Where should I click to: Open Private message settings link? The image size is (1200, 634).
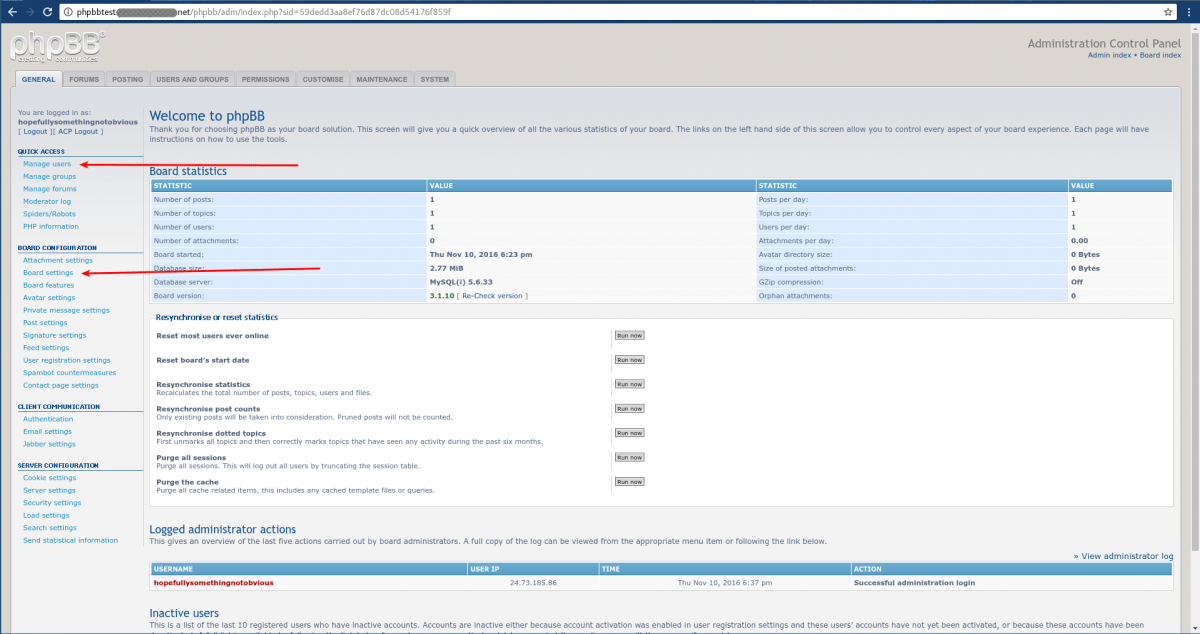click(x=66, y=310)
